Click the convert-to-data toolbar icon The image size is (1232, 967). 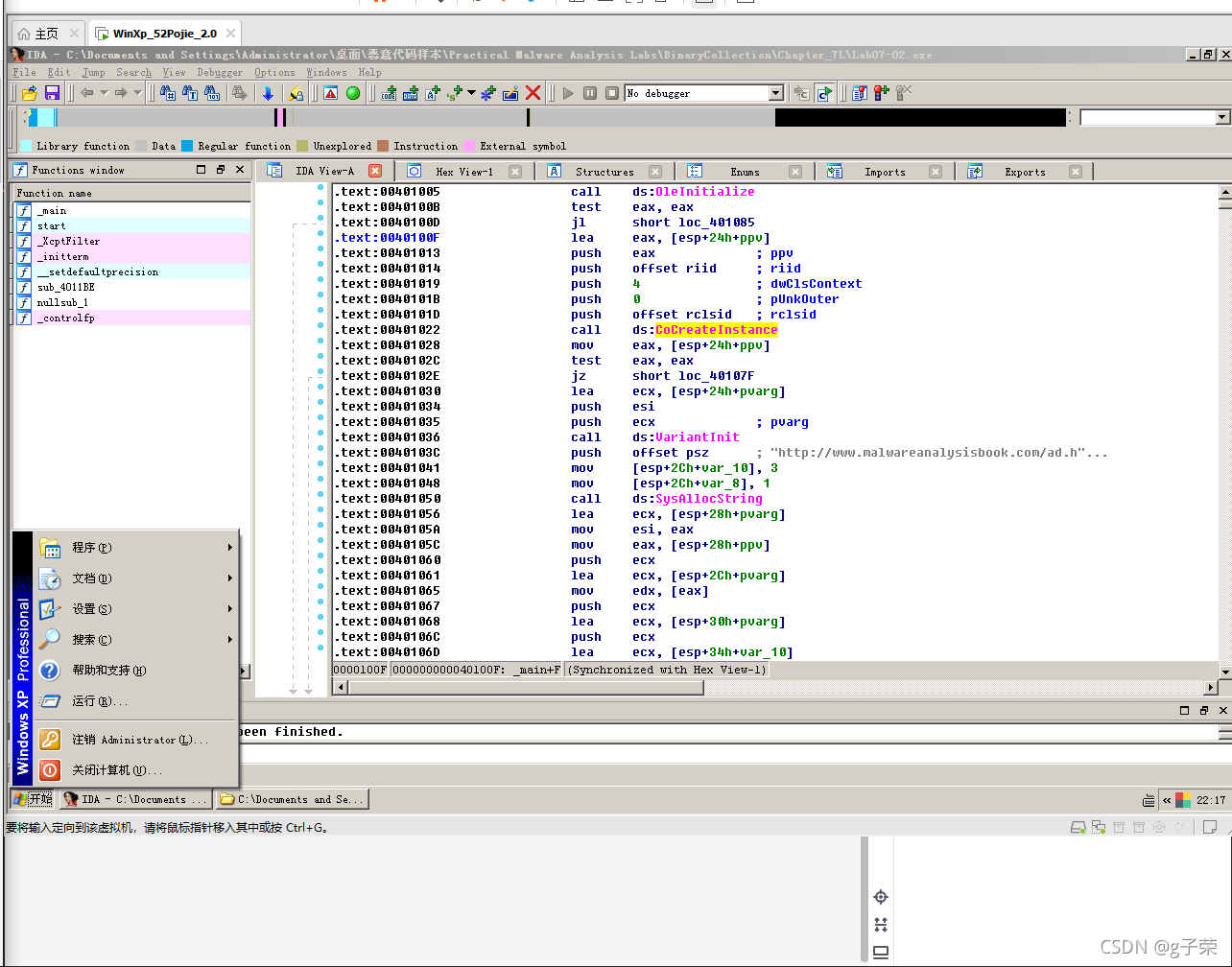point(411,93)
